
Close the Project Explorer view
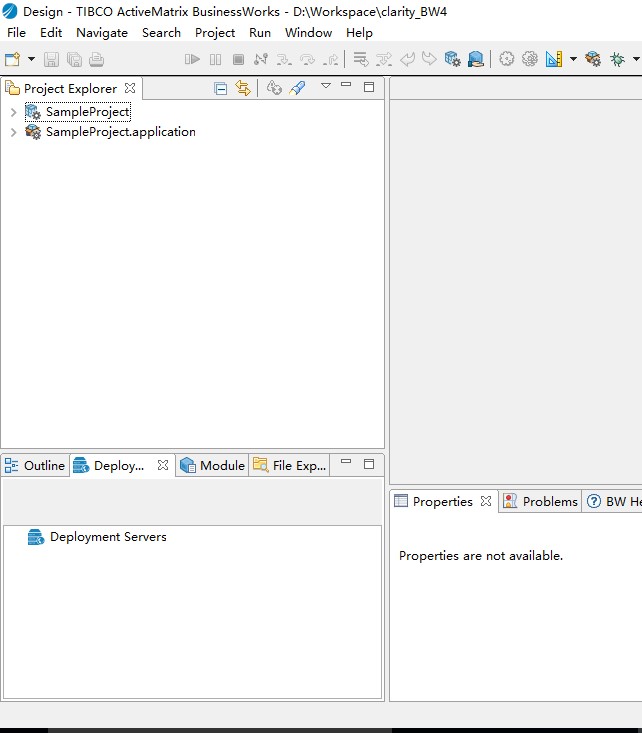130,88
